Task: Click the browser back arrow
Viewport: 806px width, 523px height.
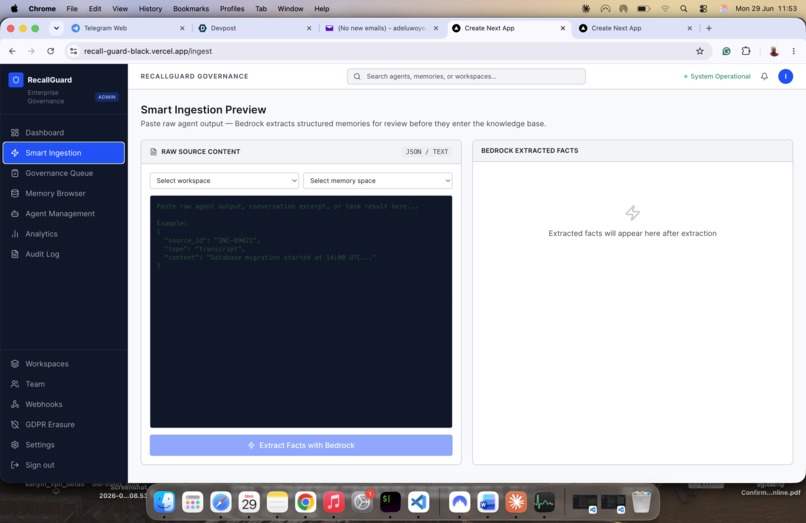Action: tap(12, 51)
